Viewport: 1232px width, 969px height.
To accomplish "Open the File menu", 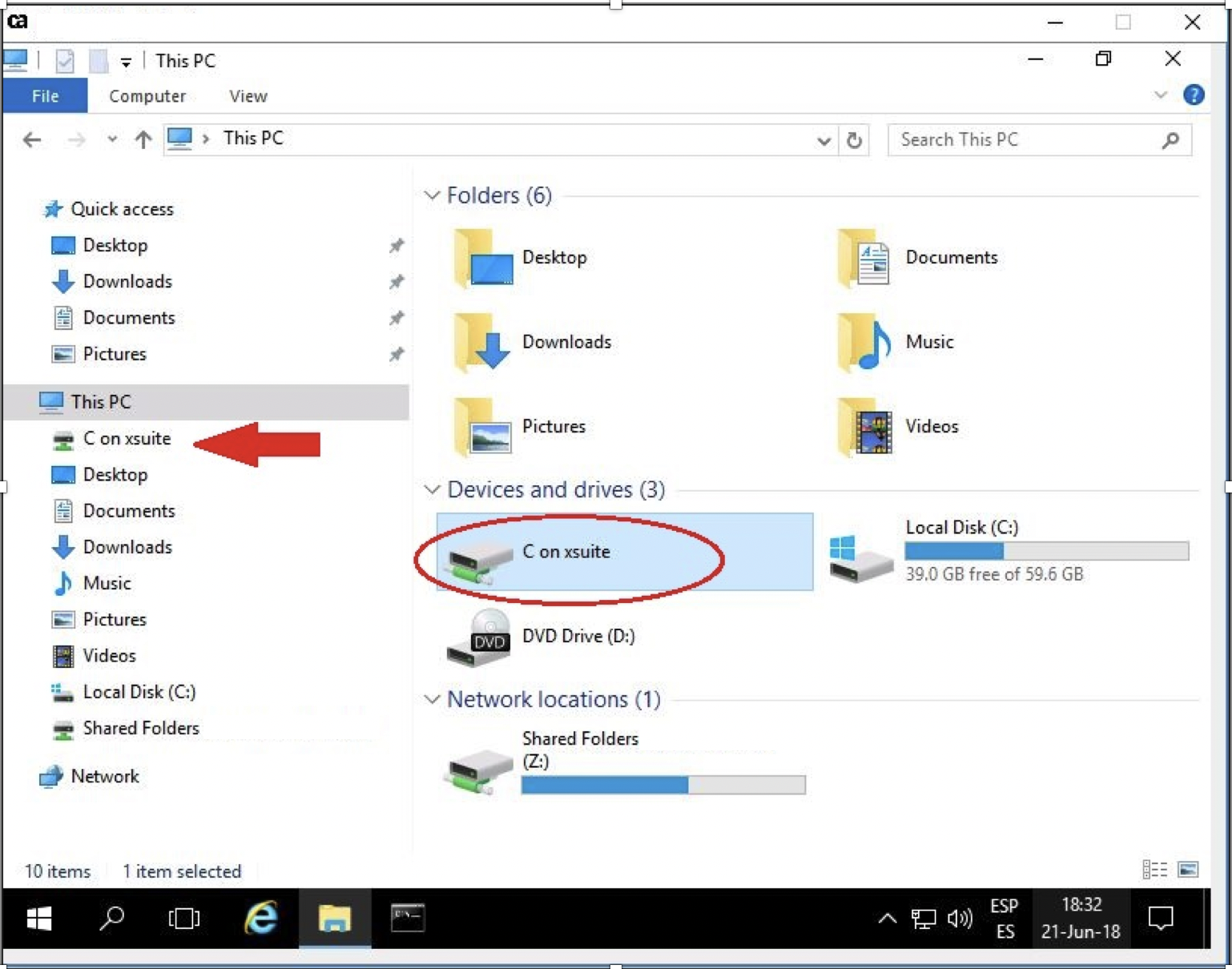I will (x=45, y=96).
